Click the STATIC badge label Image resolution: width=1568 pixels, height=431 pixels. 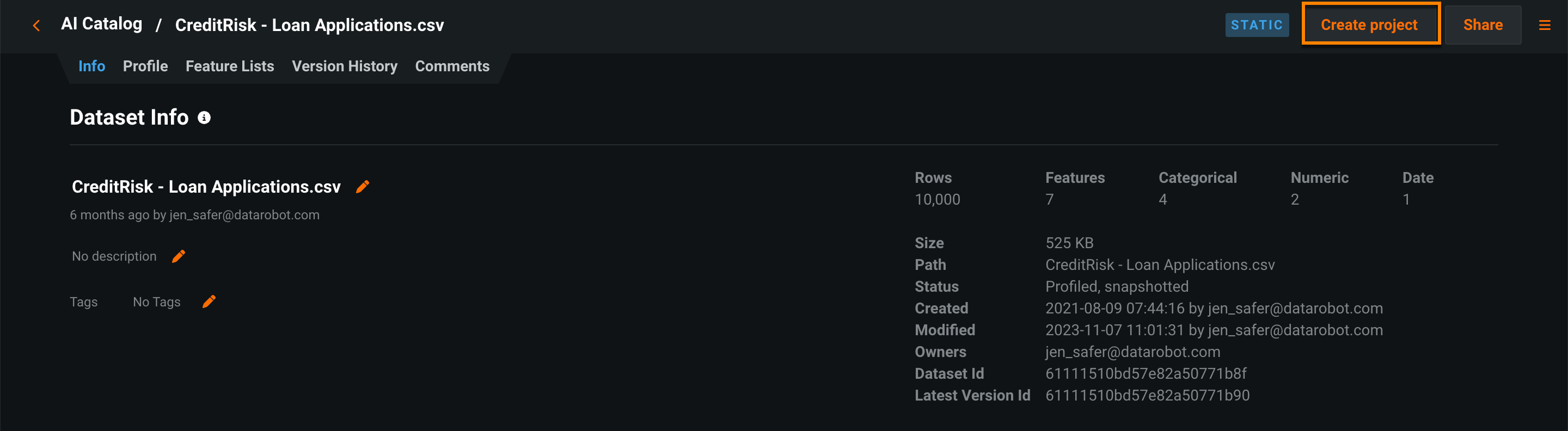(1257, 25)
